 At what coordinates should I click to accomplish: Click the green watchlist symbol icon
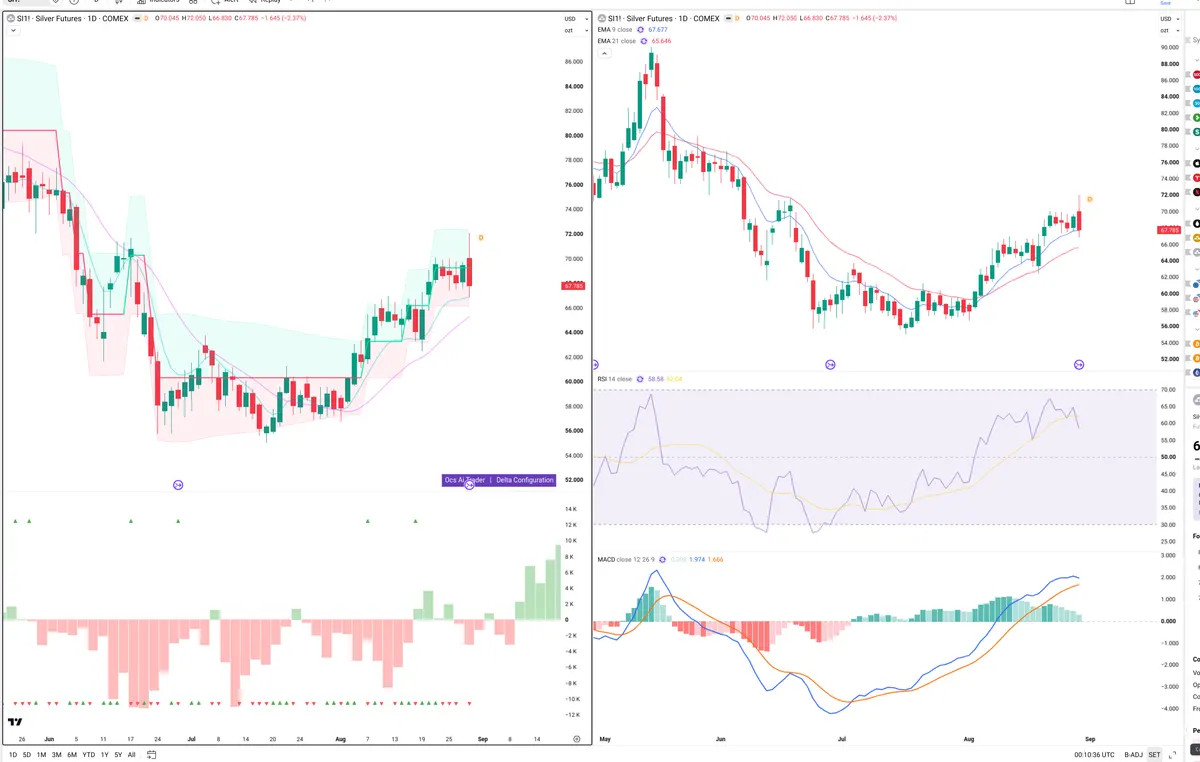pyautogui.click(x=1196, y=117)
